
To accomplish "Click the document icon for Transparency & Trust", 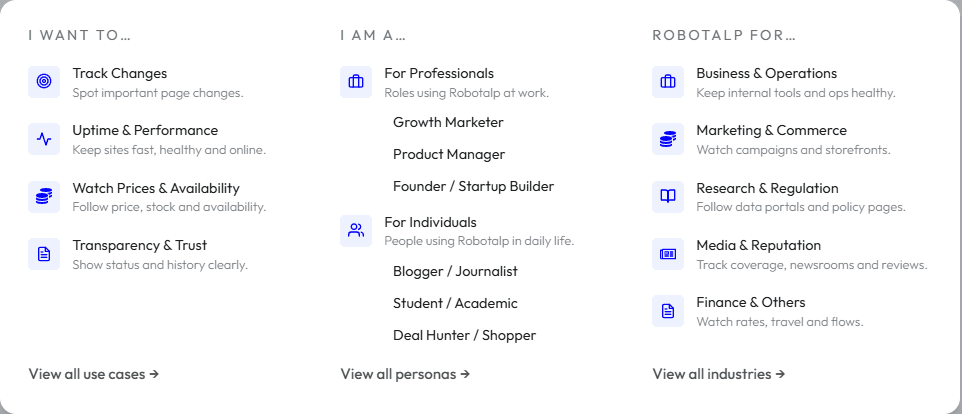I will [x=44, y=254].
